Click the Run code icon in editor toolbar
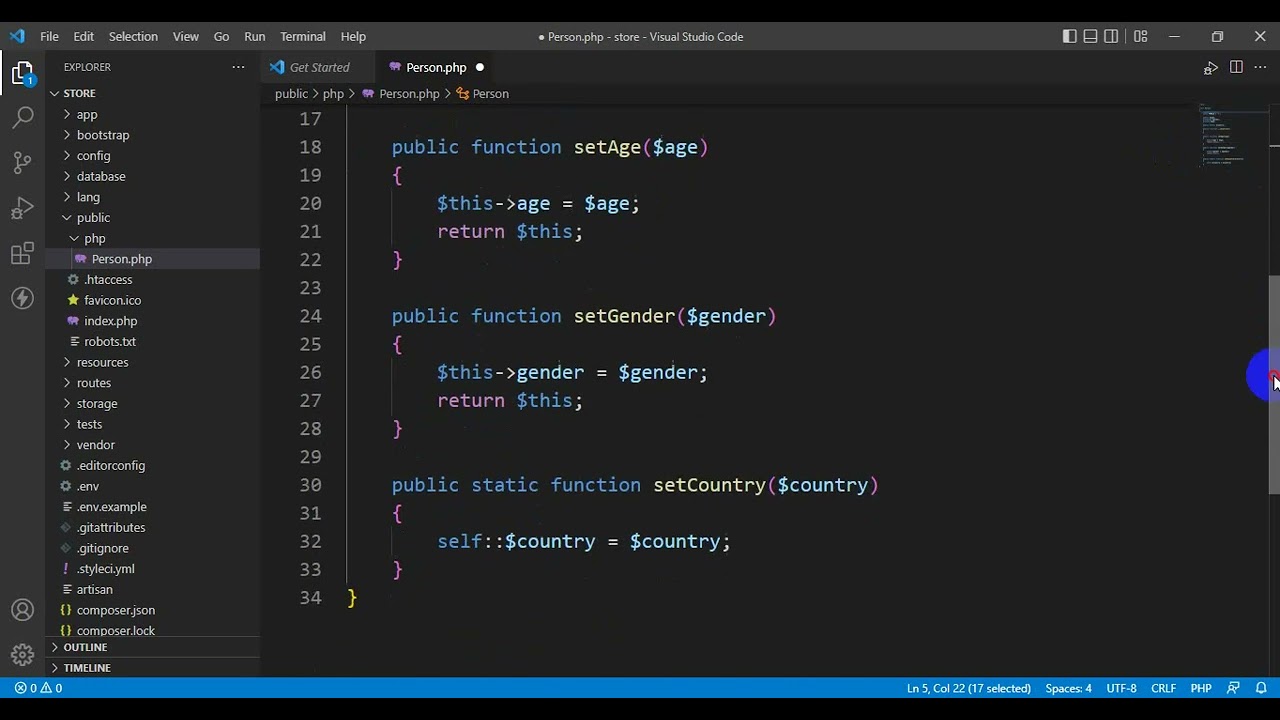The width and height of the screenshot is (1280, 720). pyautogui.click(x=1210, y=67)
